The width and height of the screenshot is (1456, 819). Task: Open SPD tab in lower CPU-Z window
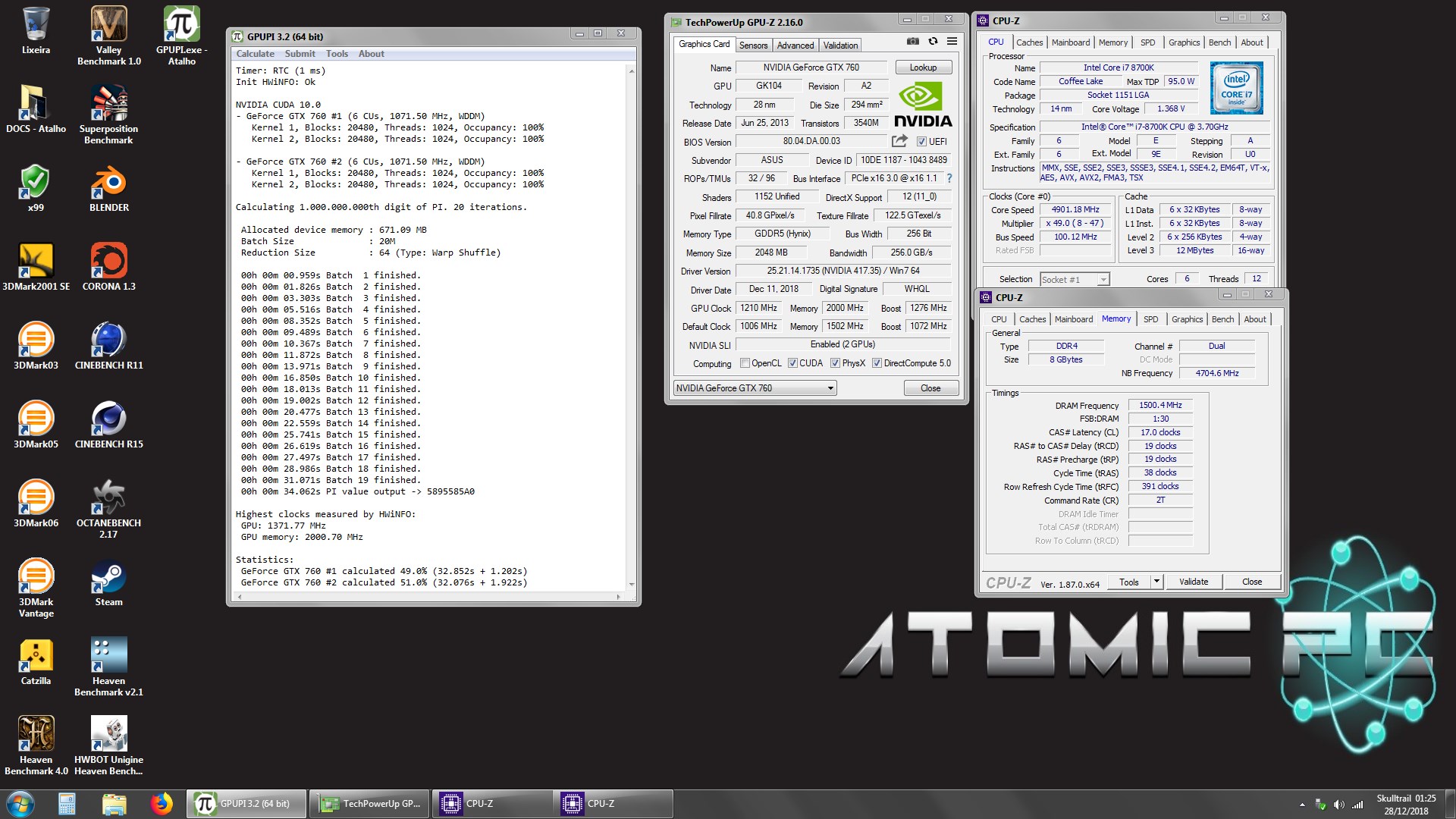coord(1150,319)
